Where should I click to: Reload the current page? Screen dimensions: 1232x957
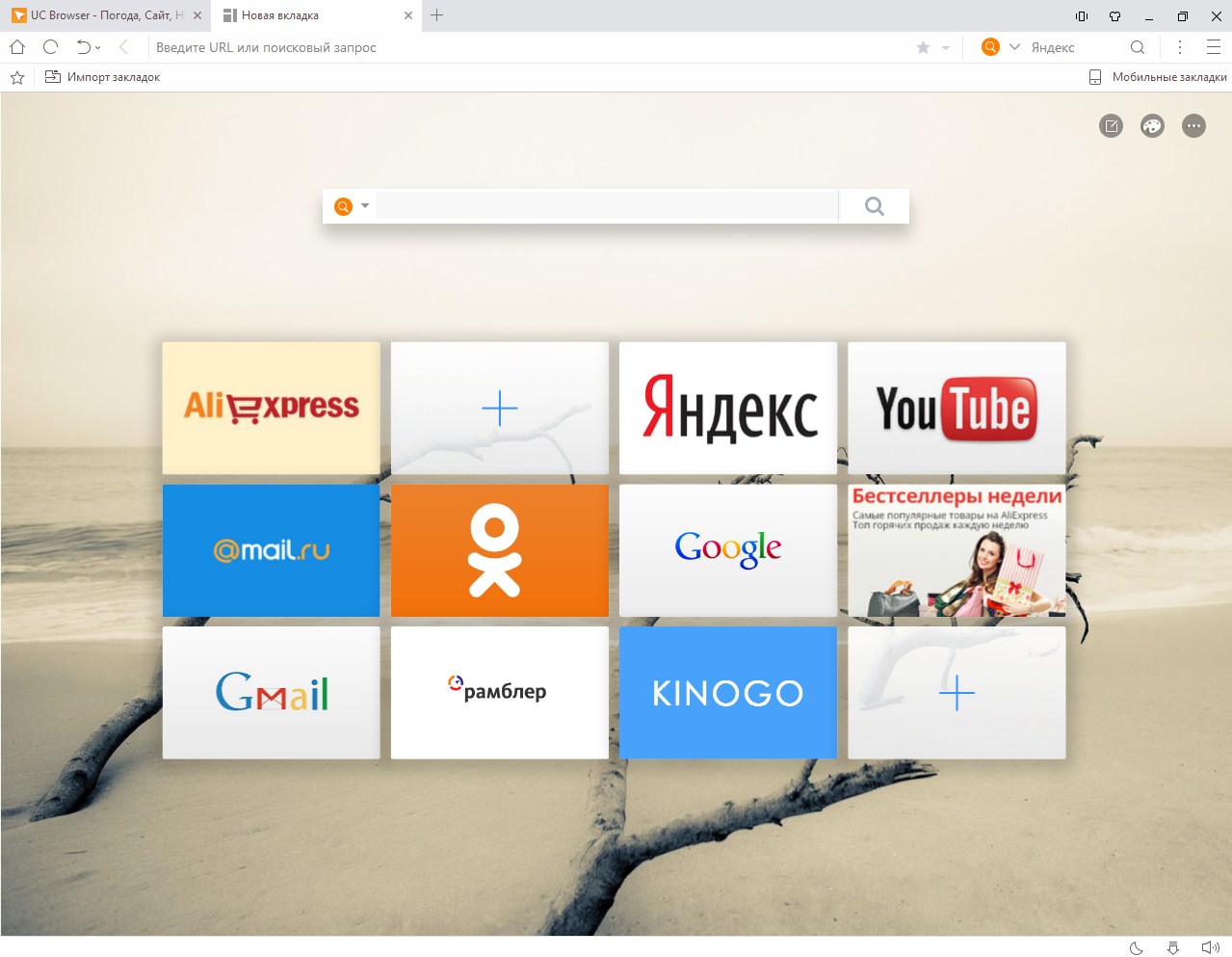point(51,47)
